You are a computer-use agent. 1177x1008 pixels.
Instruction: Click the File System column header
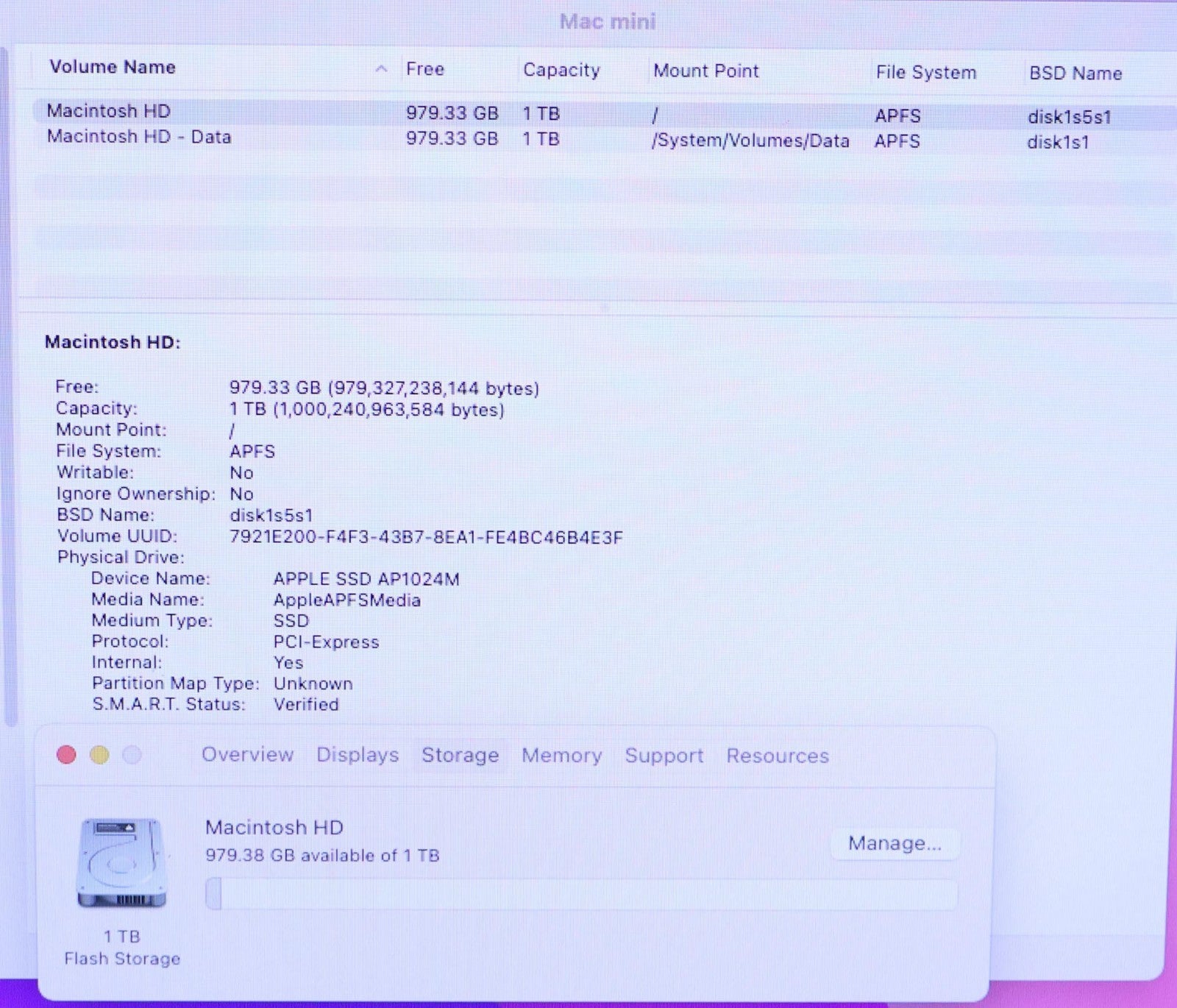925,73
